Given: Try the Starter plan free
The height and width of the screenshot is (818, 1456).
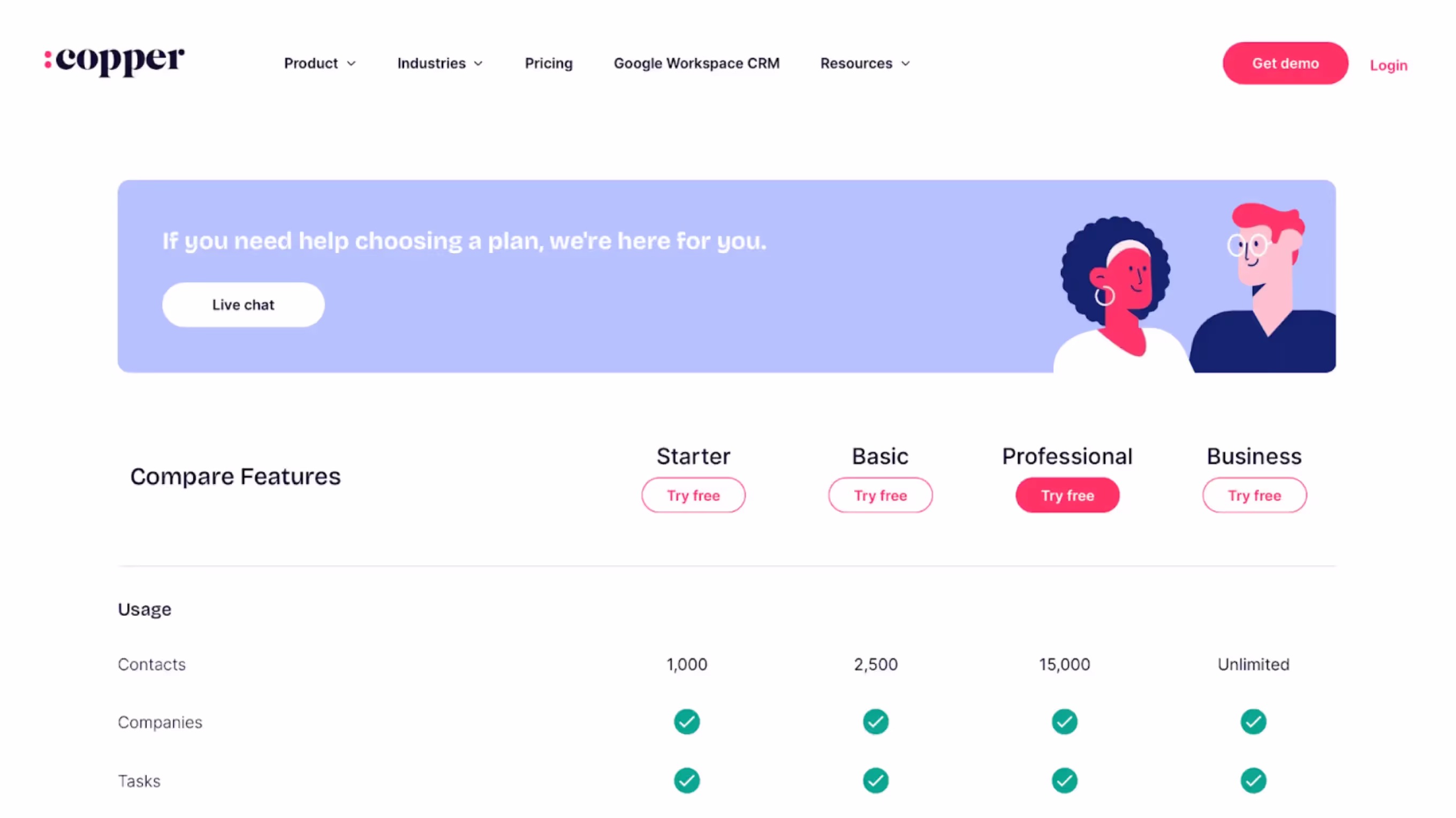Looking at the screenshot, I should pyautogui.click(x=693, y=495).
